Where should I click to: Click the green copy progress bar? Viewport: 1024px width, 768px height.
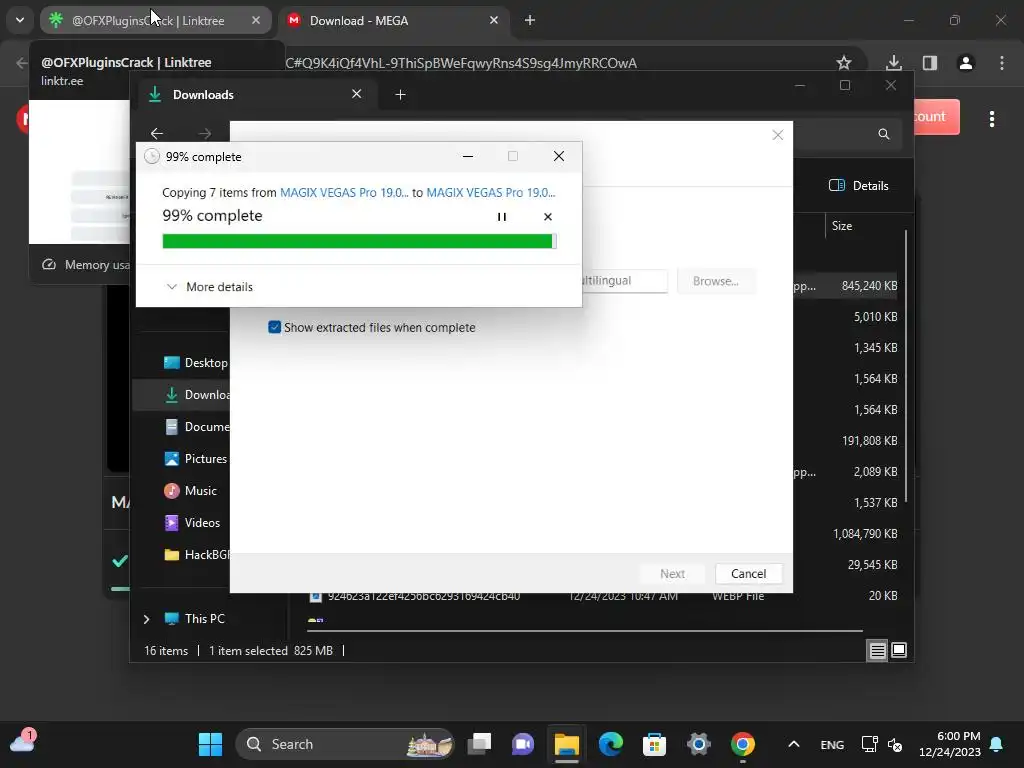coord(359,241)
